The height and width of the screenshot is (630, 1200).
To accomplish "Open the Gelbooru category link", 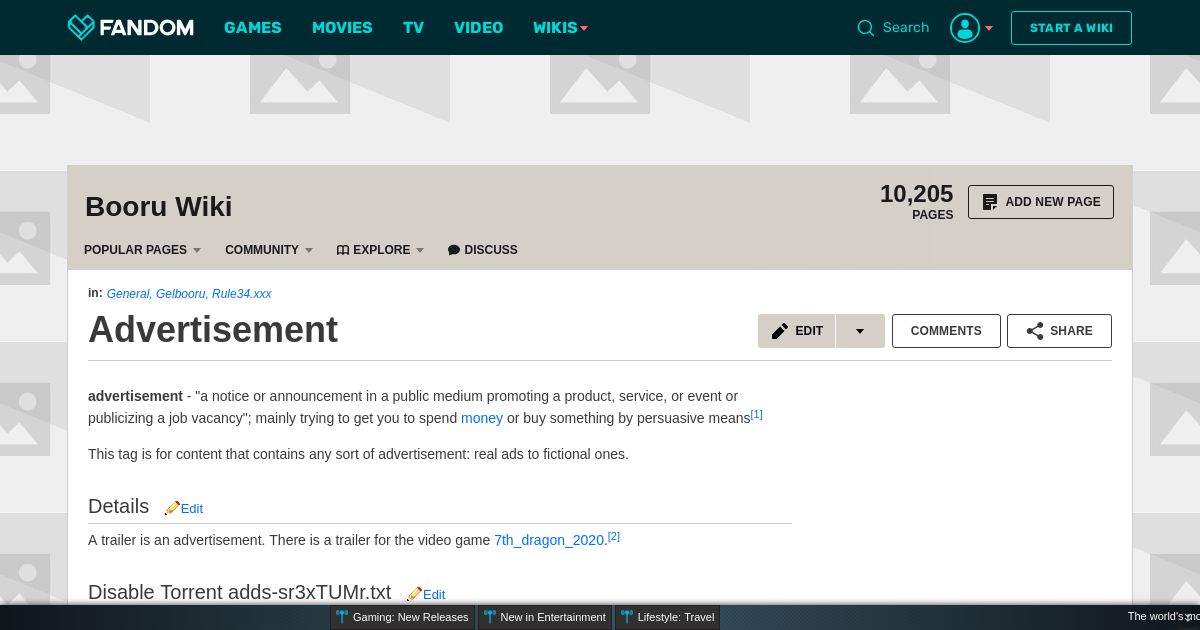I will tap(181, 294).
